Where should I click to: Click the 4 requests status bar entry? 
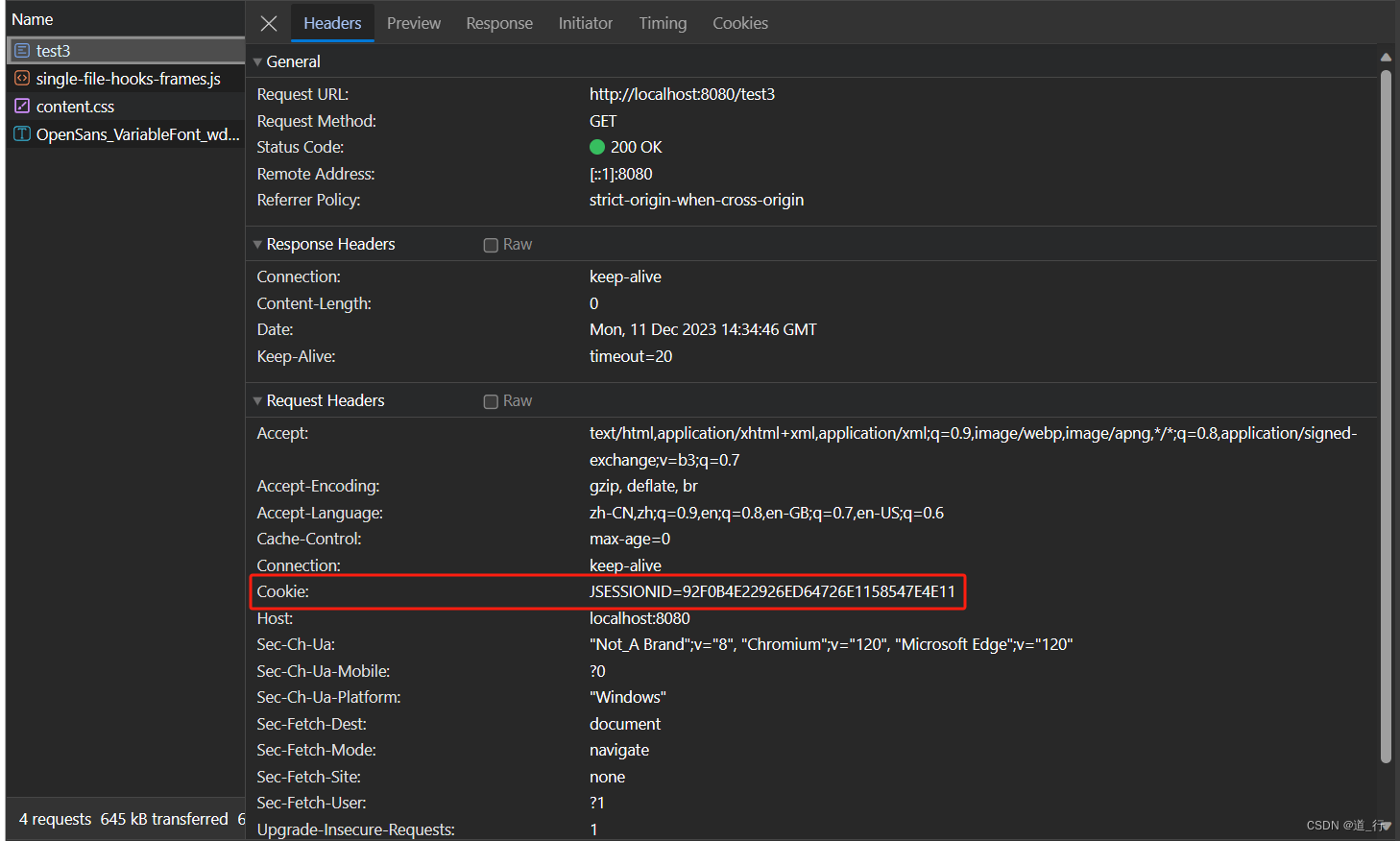(56, 819)
